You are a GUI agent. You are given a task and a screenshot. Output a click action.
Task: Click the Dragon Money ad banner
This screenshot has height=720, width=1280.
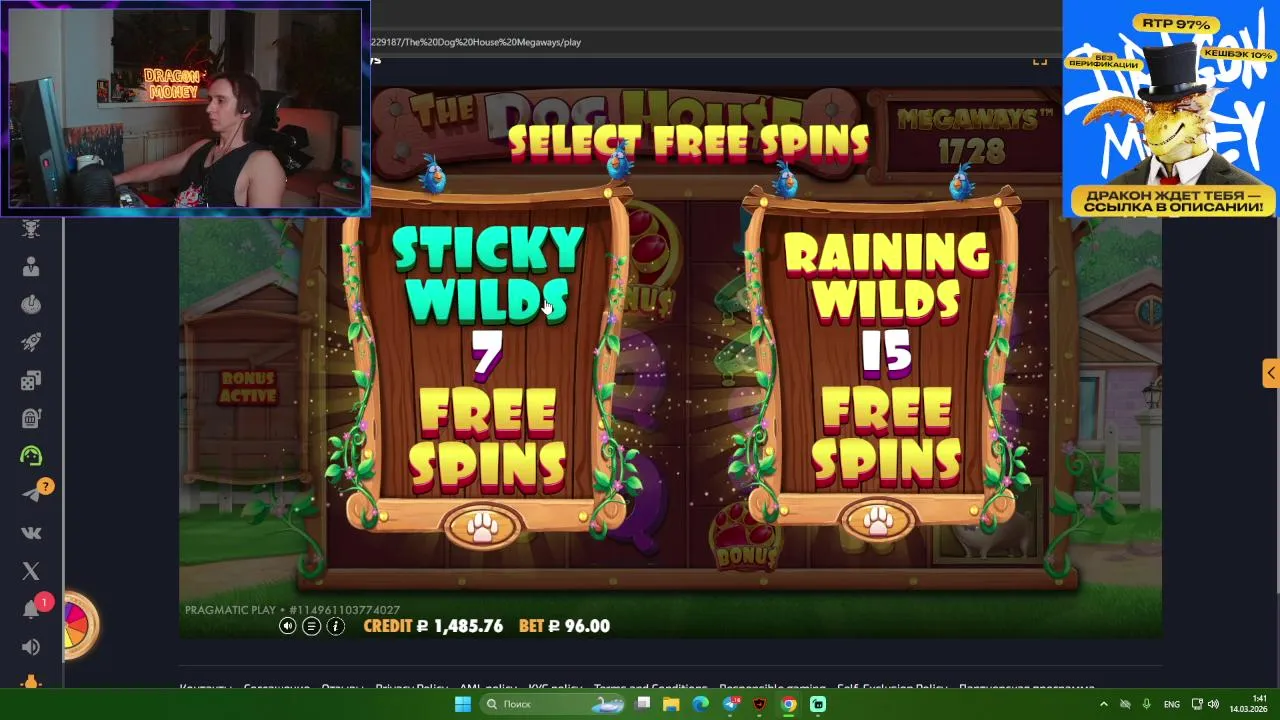click(x=1170, y=108)
